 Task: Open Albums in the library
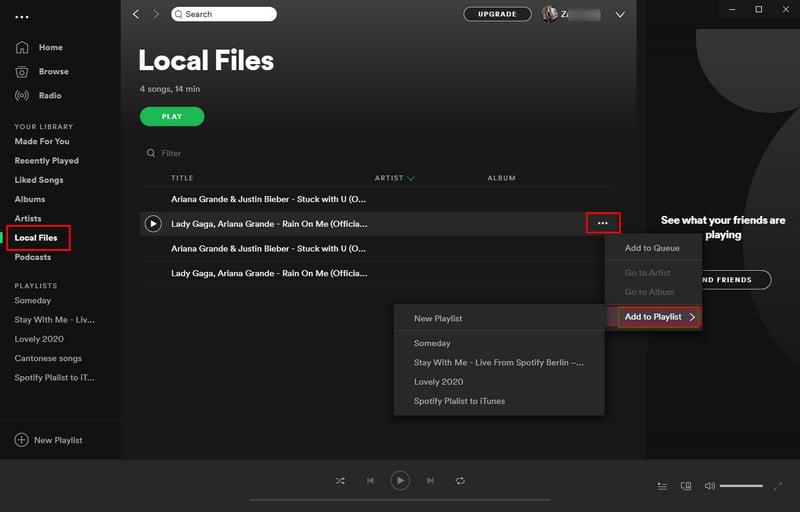[x=30, y=199]
